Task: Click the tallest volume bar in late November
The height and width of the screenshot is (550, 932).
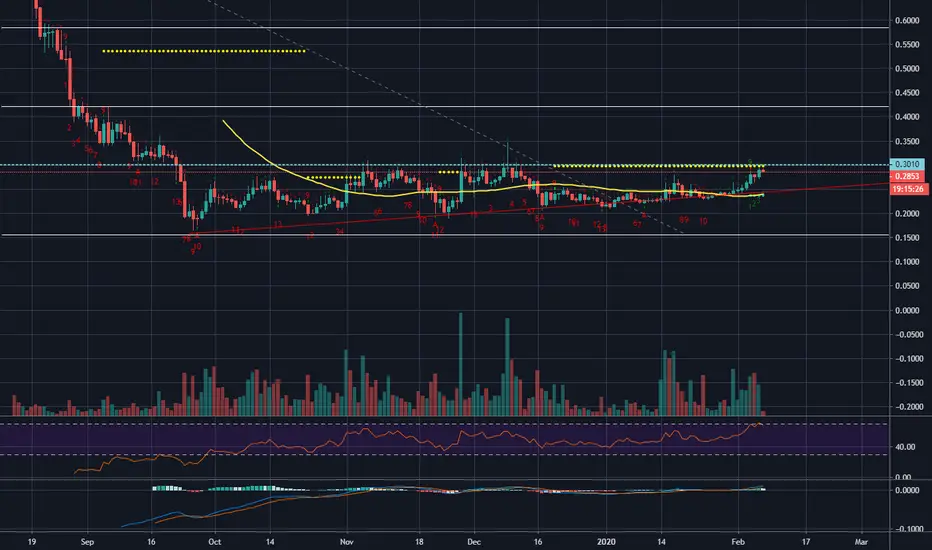Action: (461, 364)
